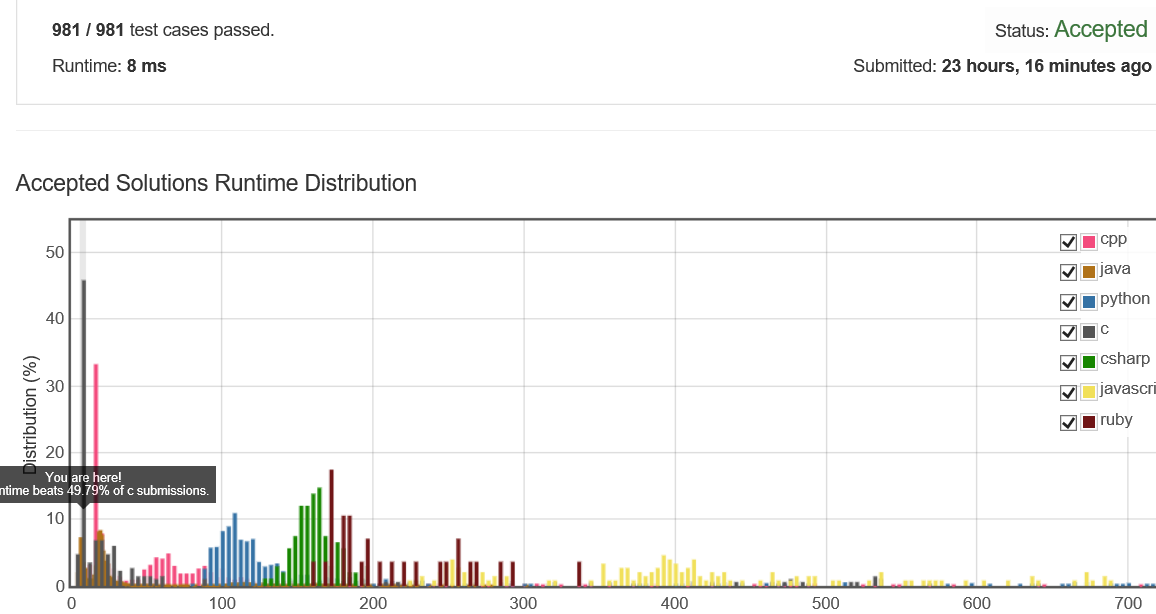Click the blue python color swatch
Viewport: 1156px width, 614px height.
(1089, 302)
